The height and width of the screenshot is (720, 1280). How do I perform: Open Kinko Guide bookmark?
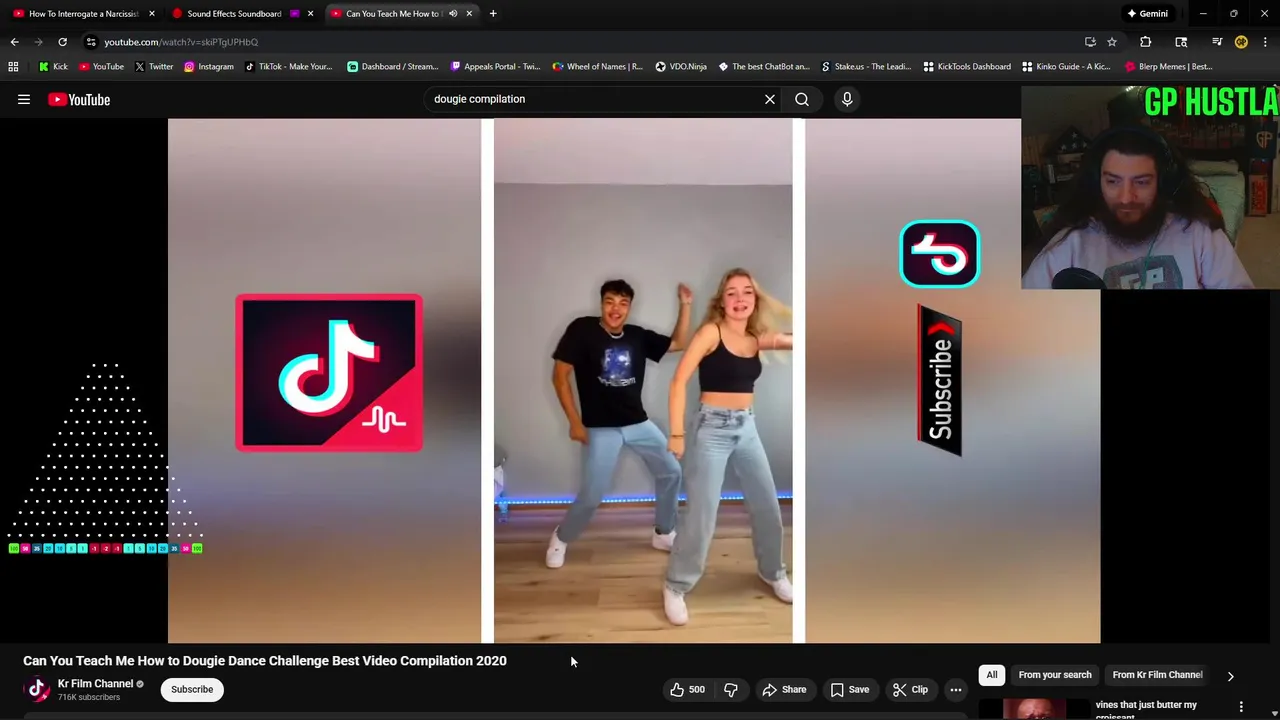[1066, 66]
